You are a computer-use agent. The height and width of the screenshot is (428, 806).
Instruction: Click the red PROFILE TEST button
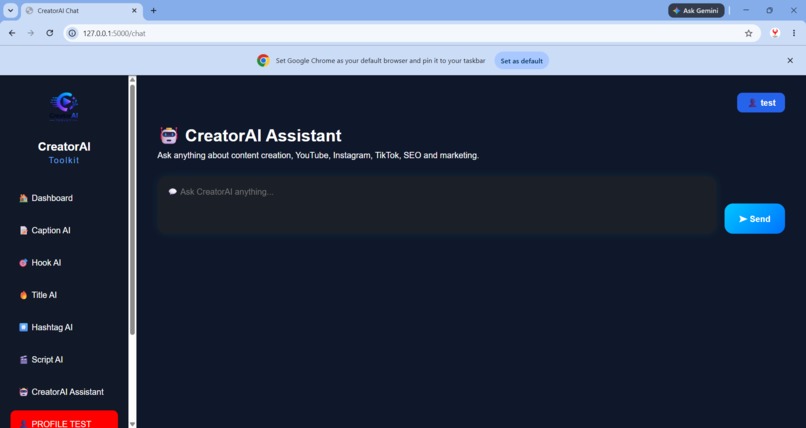tap(64, 420)
